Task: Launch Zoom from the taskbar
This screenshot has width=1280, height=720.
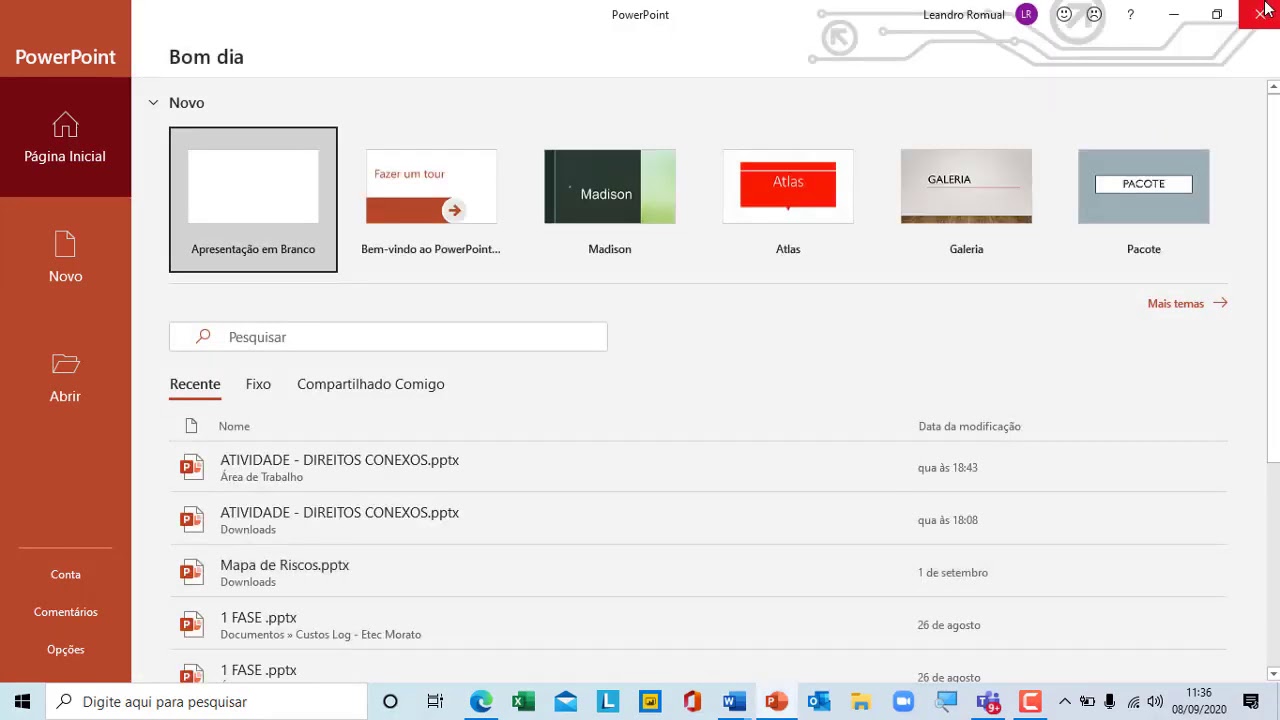Action: pyautogui.click(x=903, y=702)
